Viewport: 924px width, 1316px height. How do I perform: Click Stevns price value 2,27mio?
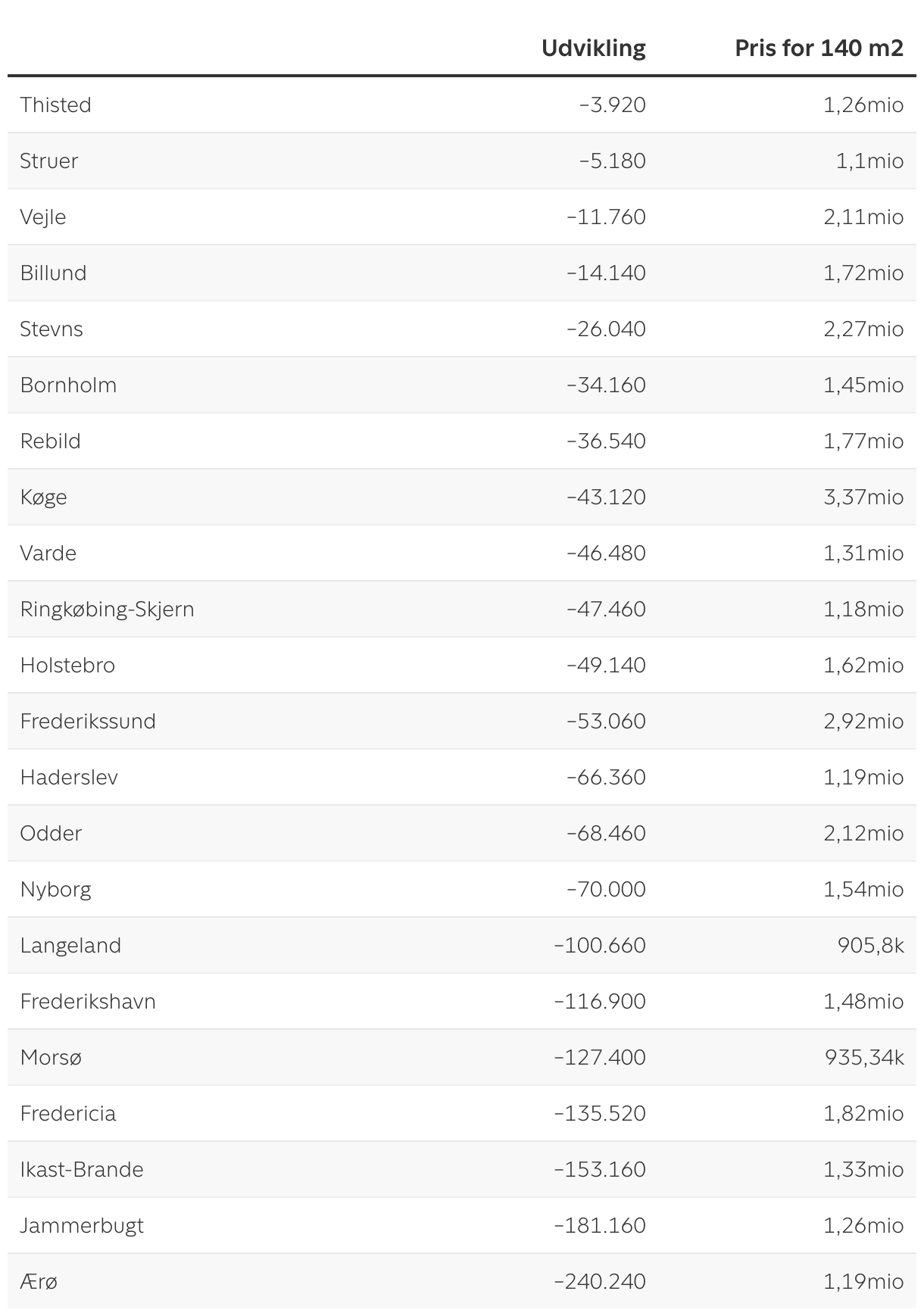[x=863, y=329]
